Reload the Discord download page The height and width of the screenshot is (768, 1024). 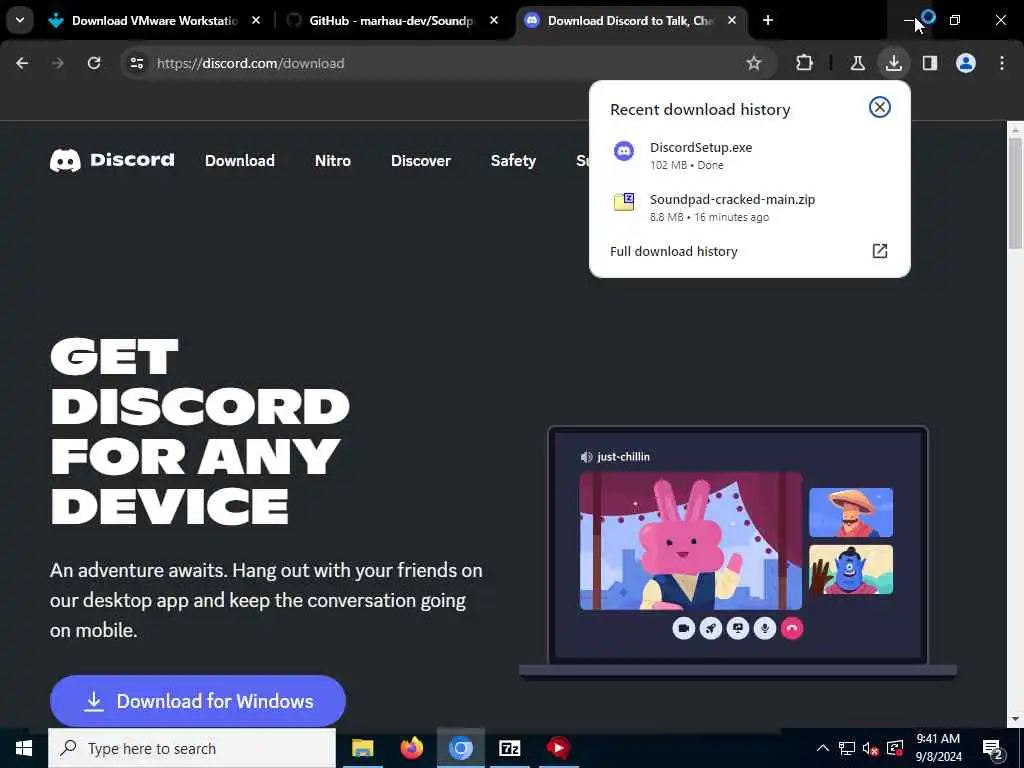coord(94,63)
